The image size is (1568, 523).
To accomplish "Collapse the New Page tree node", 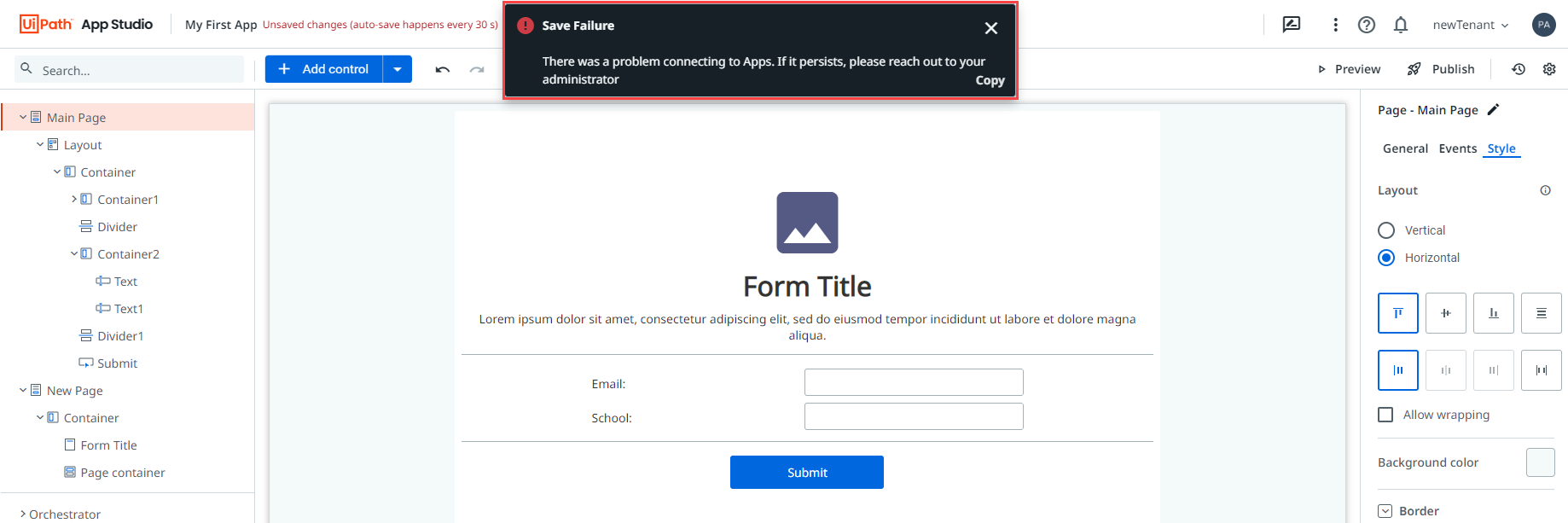I will [x=23, y=390].
